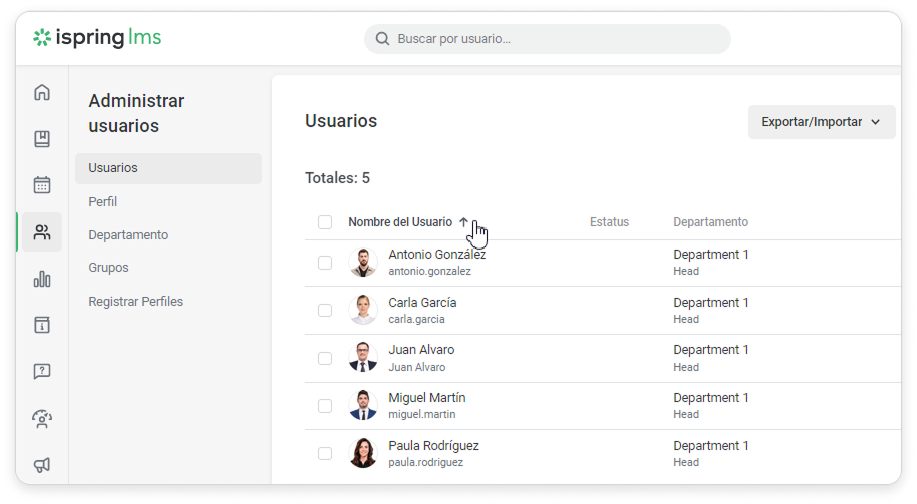Open the Registrar Perfiles link
This screenshot has height=504, width=917.
click(x=135, y=301)
